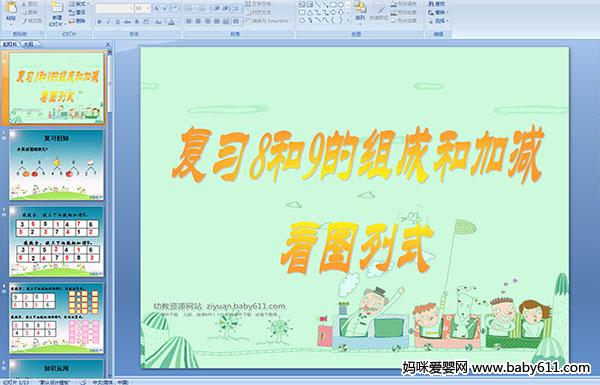This screenshot has height=385, width=600.
Task: Expand the Font dialog launcher
Action: [179, 34]
